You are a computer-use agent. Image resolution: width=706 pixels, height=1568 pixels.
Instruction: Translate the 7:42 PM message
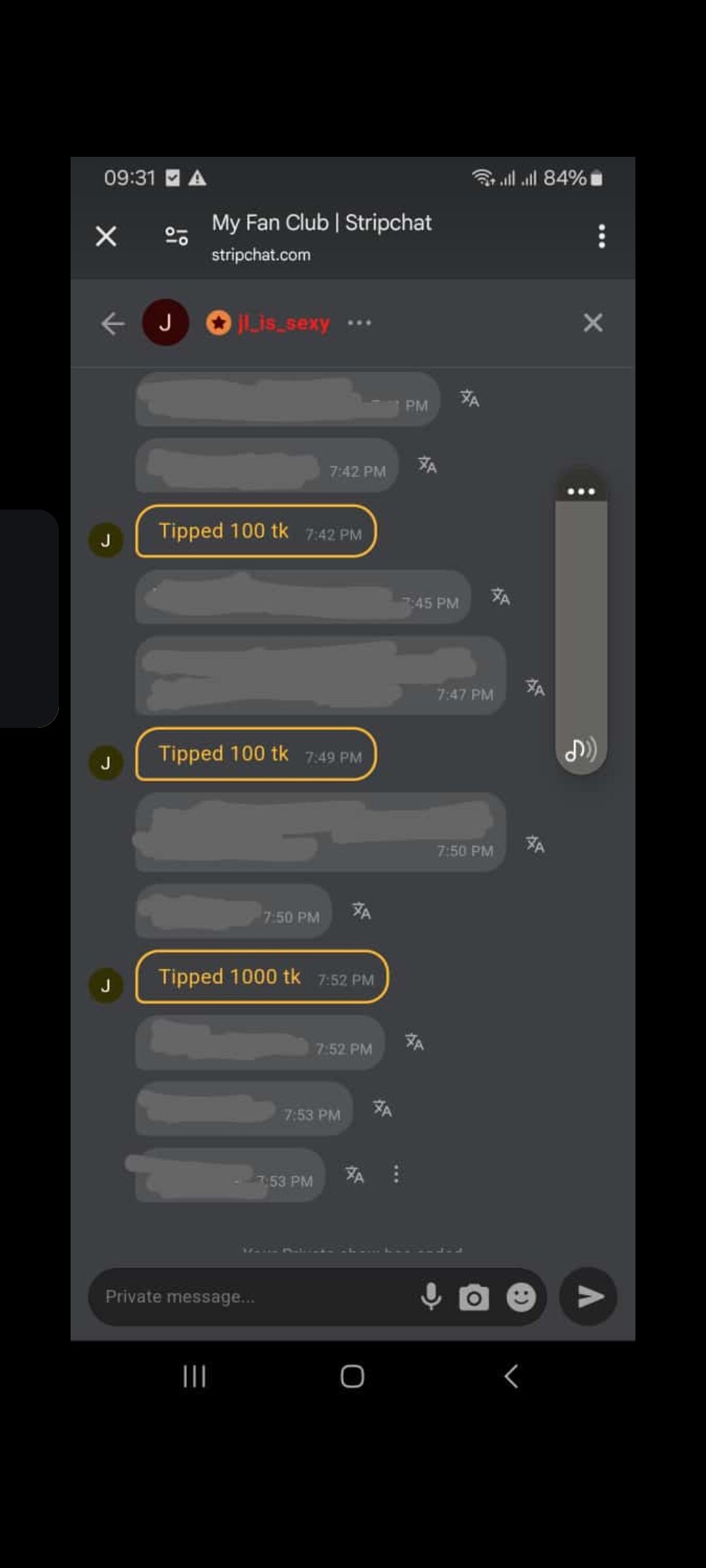pos(428,465)
